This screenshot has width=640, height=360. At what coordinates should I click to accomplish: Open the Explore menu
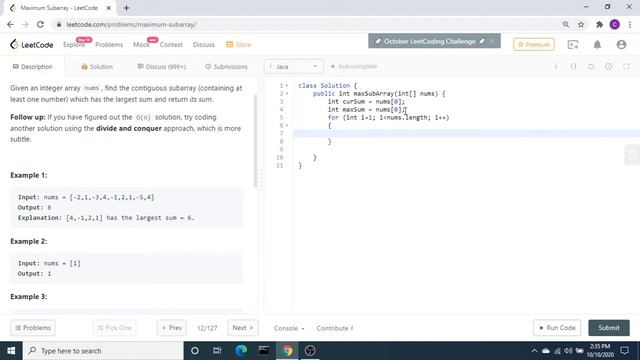[74, 44]
